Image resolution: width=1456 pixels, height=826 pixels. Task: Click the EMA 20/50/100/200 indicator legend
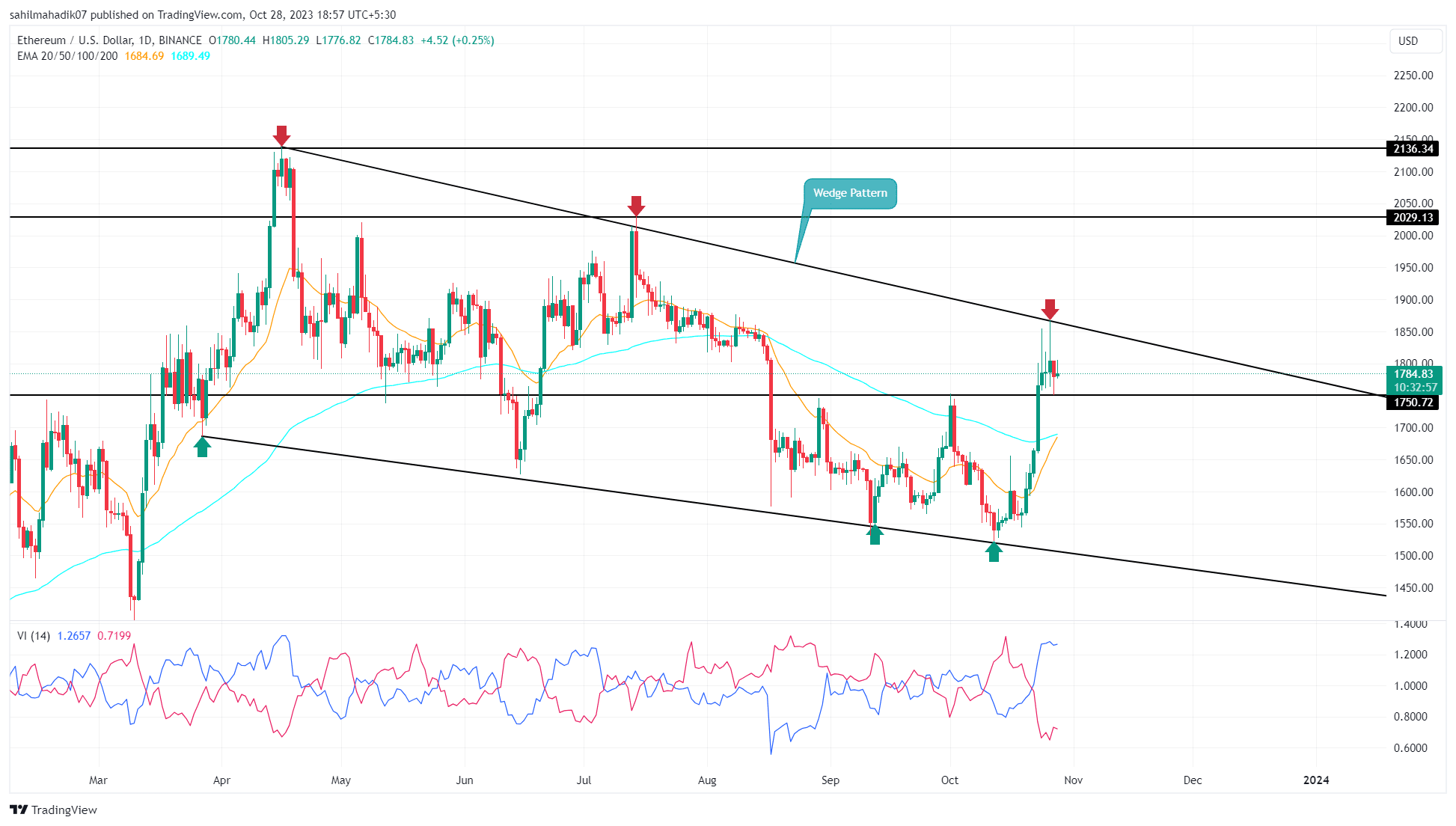[x=67, y=56]
